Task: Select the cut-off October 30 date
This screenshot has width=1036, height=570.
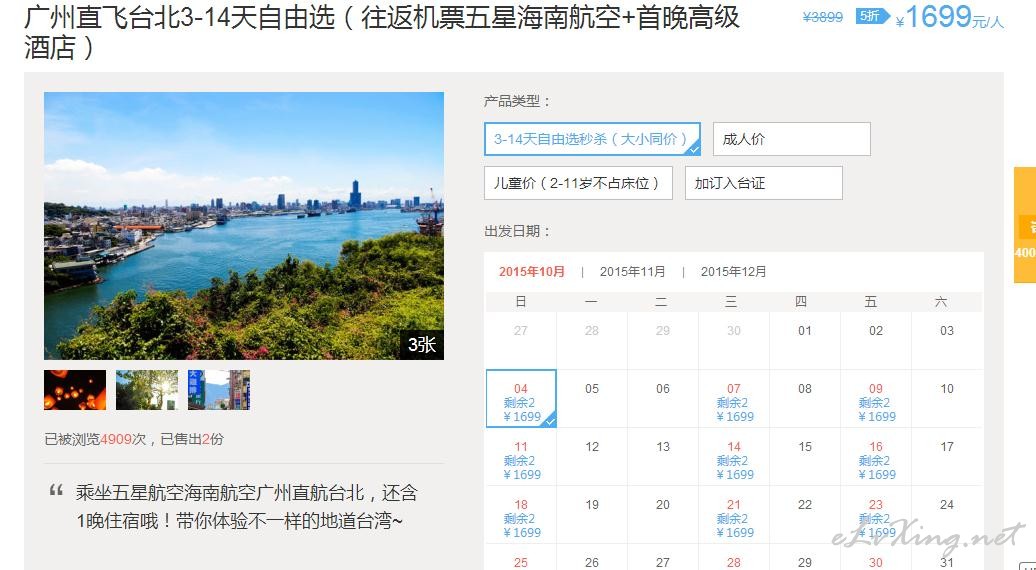Action: (x=876, y=558)
